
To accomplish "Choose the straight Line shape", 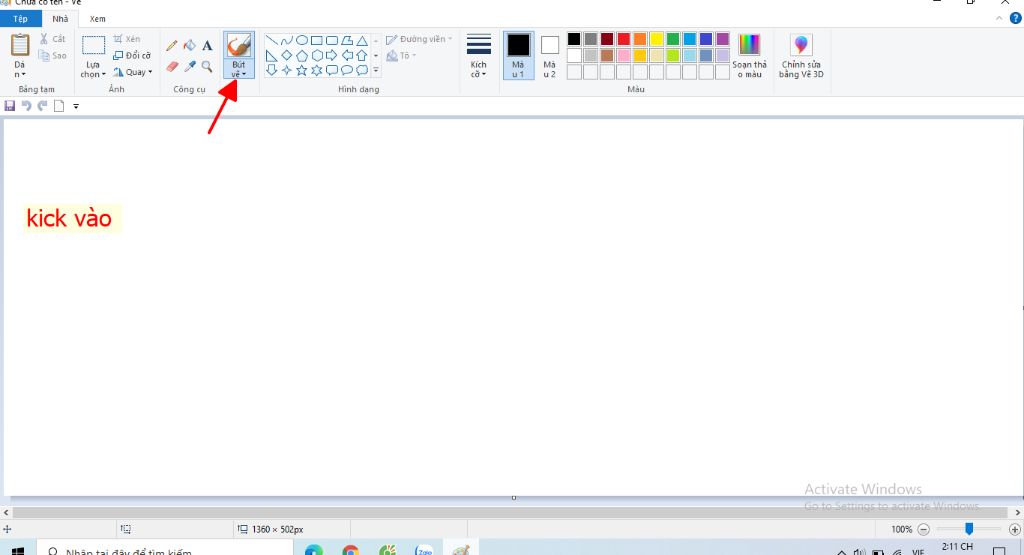I will [271, 40].
